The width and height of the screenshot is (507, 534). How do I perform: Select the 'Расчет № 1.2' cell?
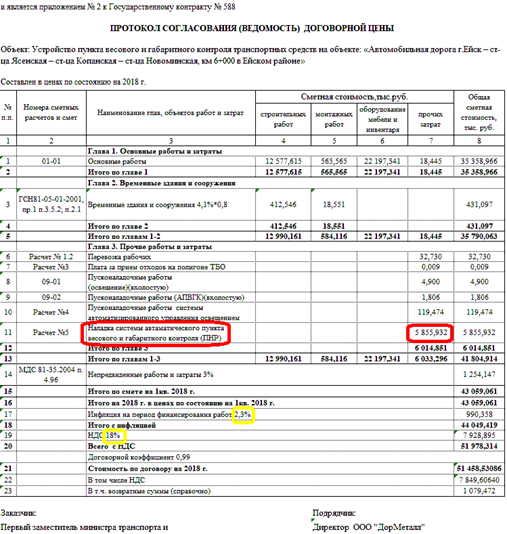coord(51,257)
